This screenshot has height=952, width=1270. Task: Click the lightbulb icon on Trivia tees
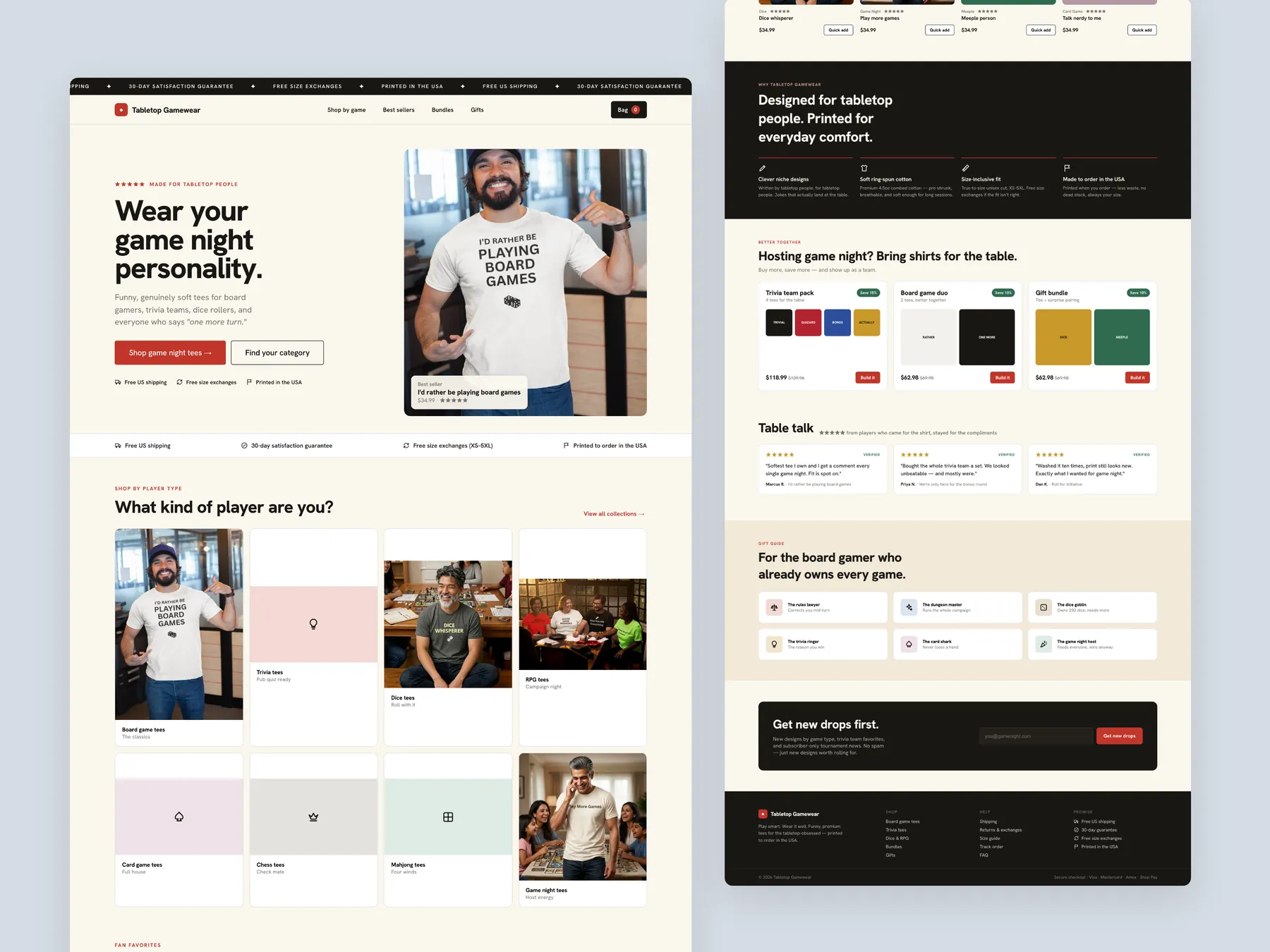point(313,624)
